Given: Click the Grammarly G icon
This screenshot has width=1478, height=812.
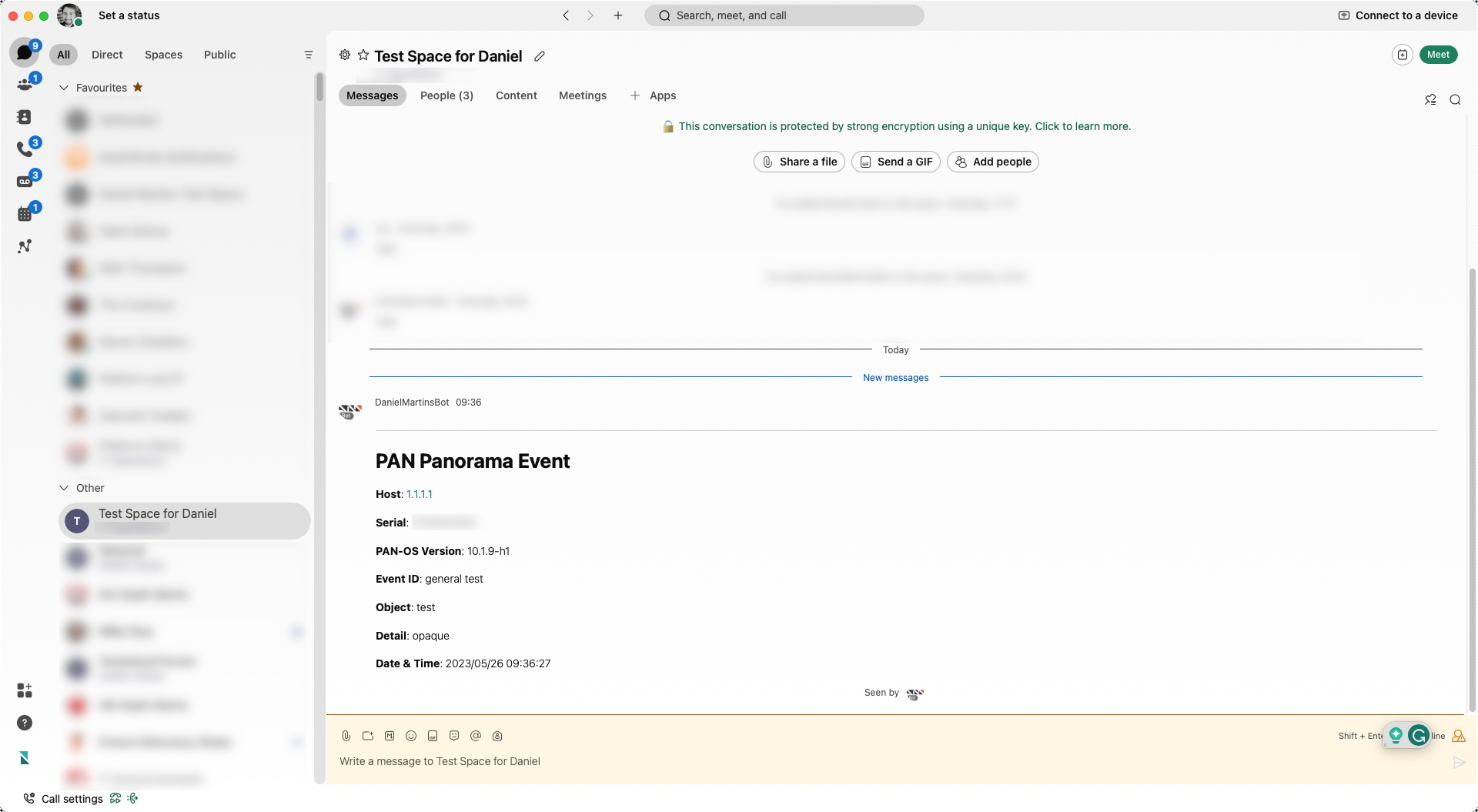Looking at the screenshot, I should coord(1419,736).
